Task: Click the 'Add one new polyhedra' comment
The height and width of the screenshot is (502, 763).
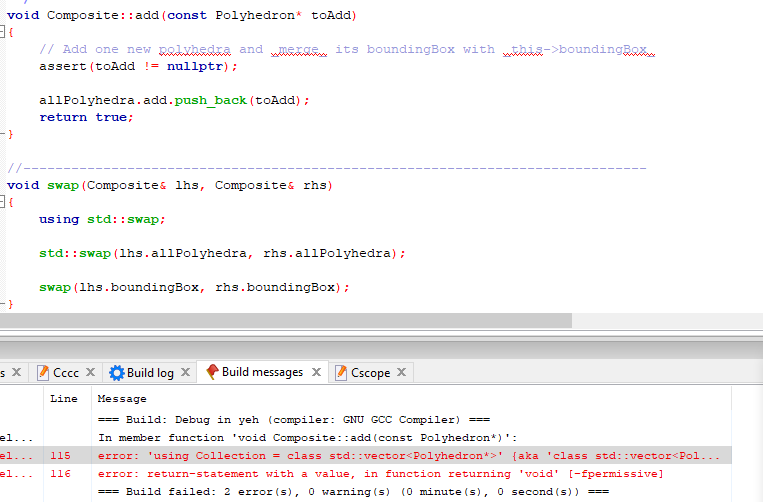Action: pos(347,49)
